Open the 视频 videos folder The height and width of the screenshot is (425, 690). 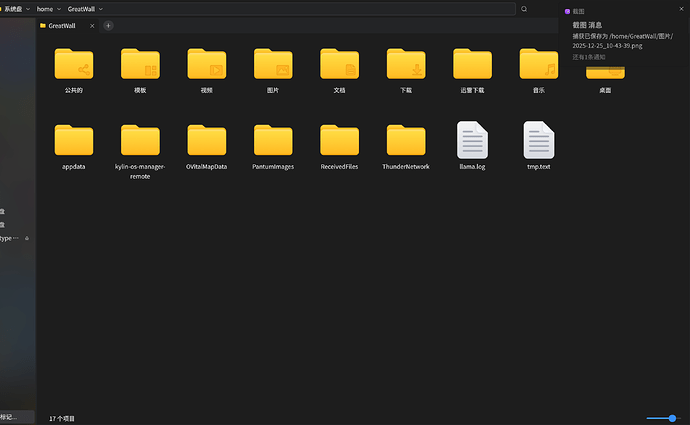coord(207,65)
